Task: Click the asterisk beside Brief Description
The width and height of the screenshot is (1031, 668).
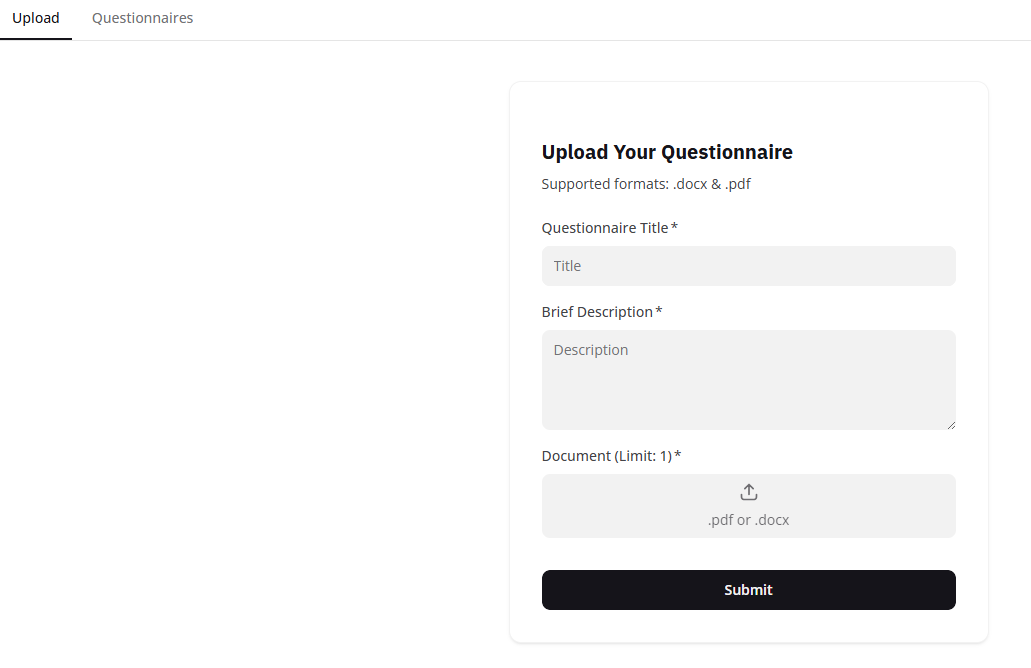Action: pyautogui.click(x=659, y=311)
